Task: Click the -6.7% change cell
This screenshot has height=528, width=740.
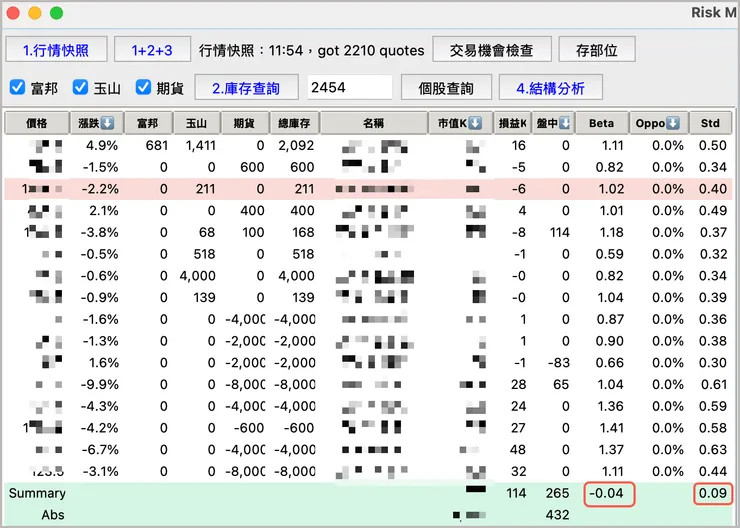Action: pyautogui.click(x=99, y=450)
